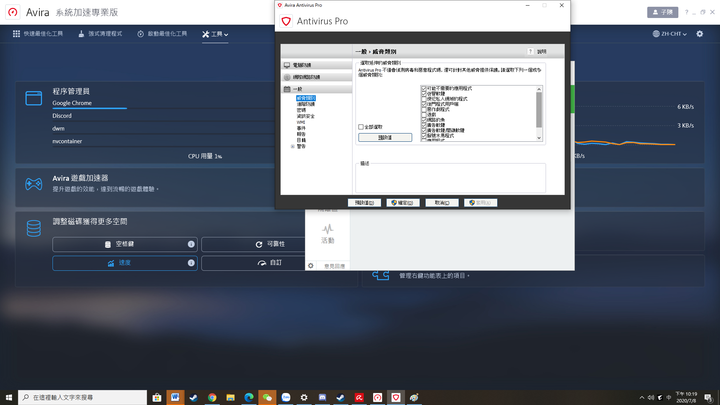The height and width of the screenshot is (405, 720).
Task: Click the Antivirus Pro shield logo
Action: tap(286, 21)
